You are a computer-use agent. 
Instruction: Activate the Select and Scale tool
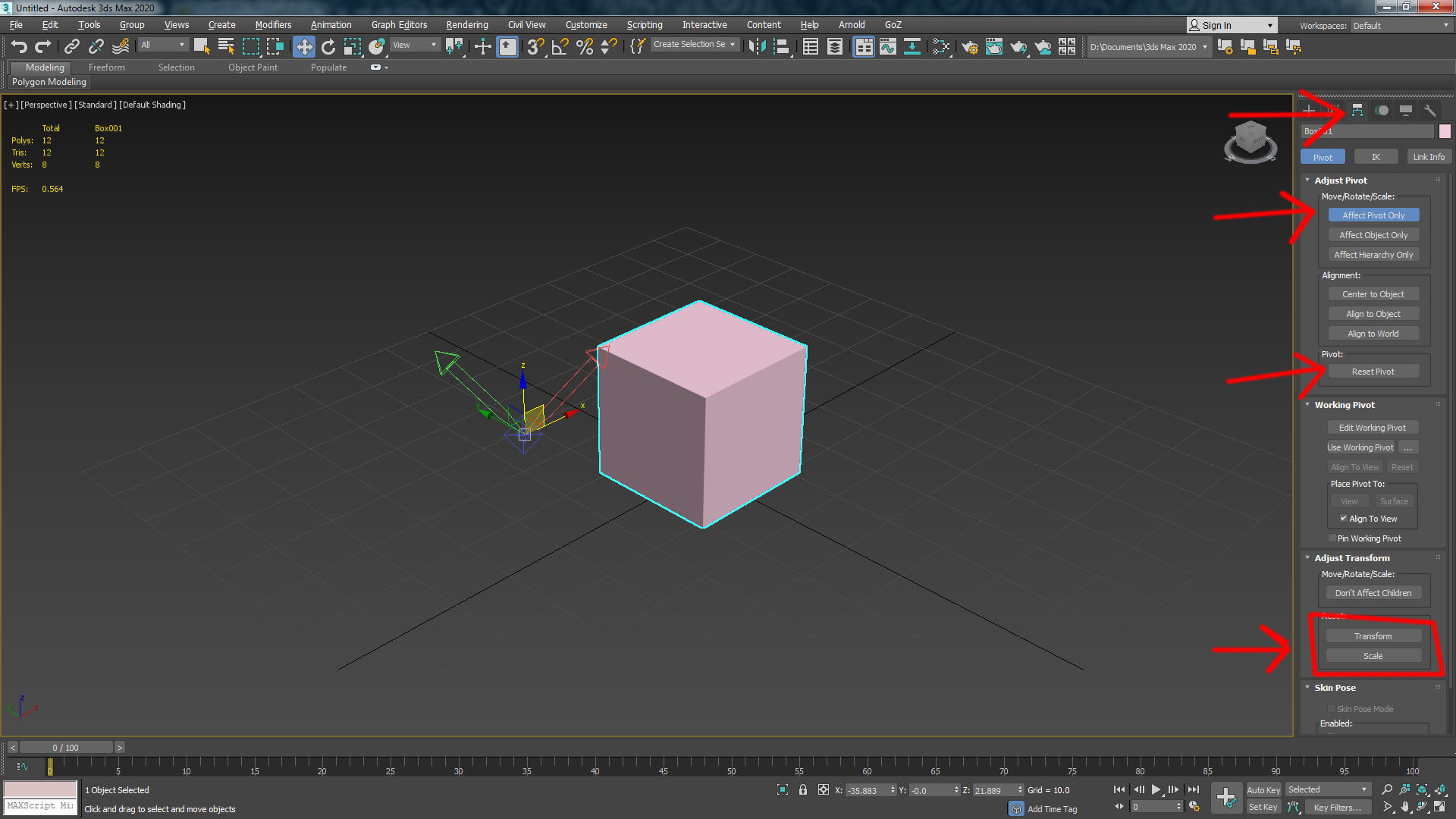pyautogui.click(x=352, y=46)
